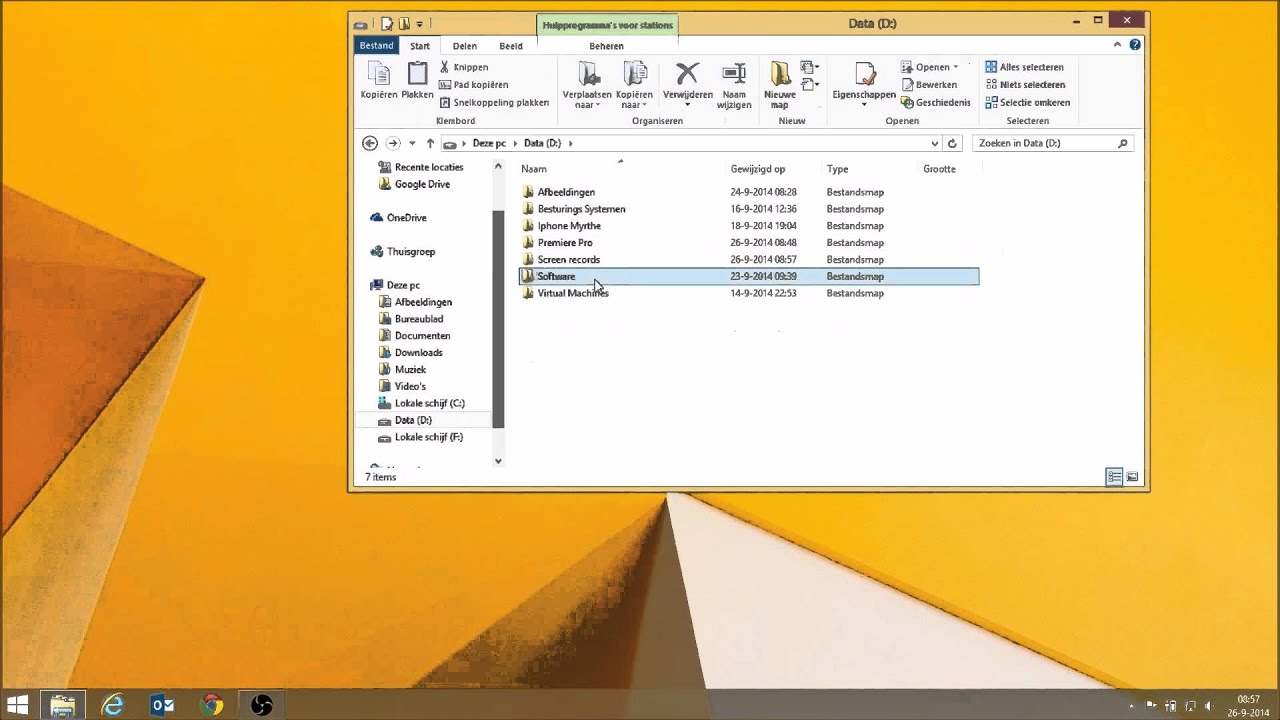This screenshot has height=720, width=1280.
Task: Select the Iphone Myrthe folder
Action: point(569,226)
